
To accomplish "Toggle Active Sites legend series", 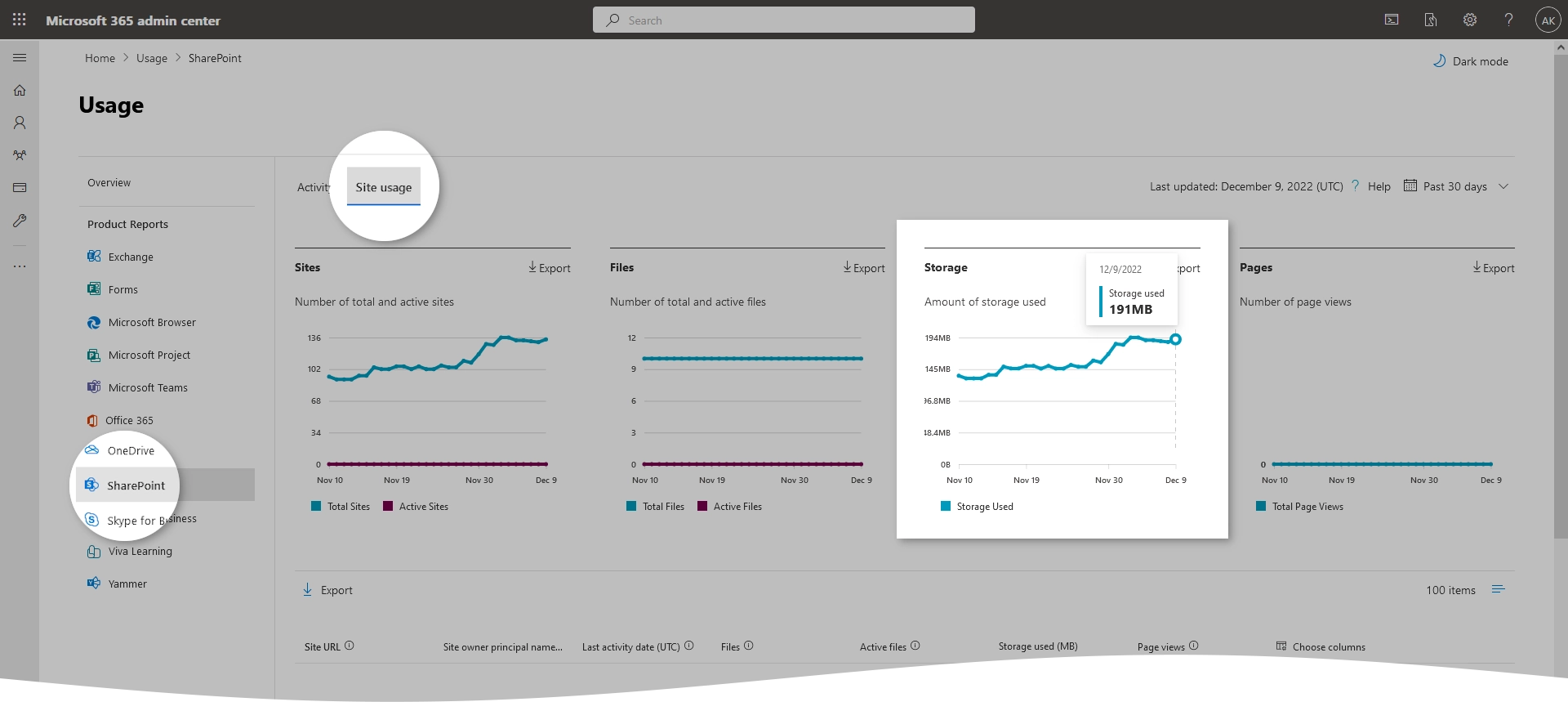I will (x=416, y=507).
